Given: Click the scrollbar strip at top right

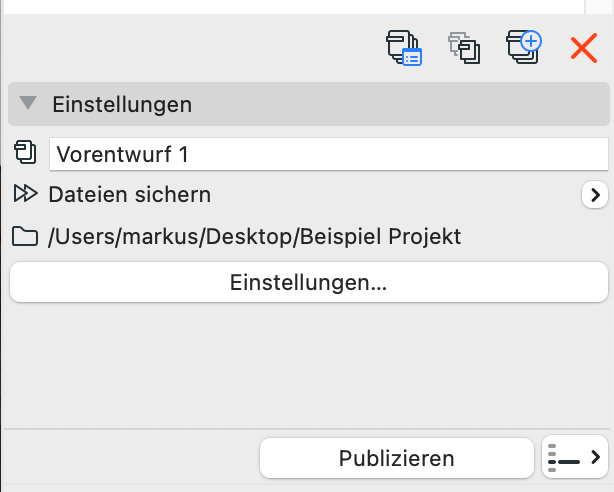Looking at the screenshot, I should (x=599, y=7).
